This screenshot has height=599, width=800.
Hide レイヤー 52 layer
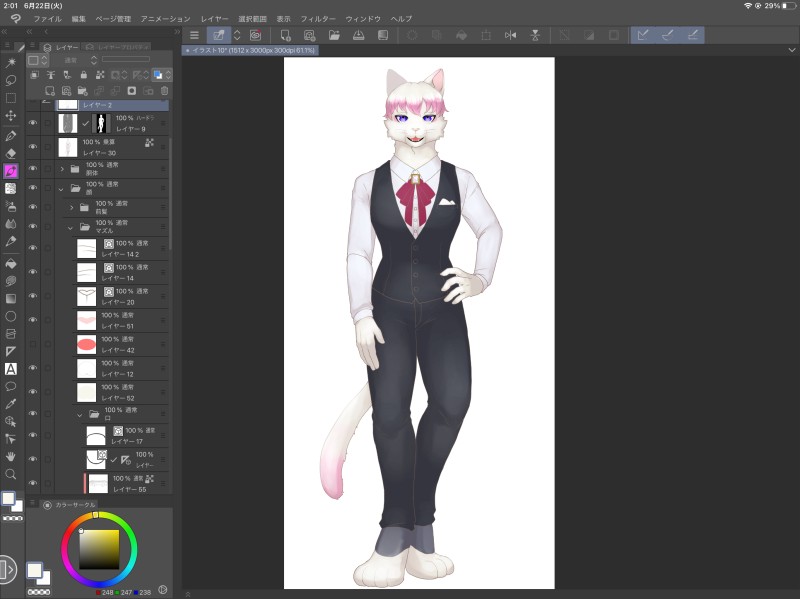coord(33,392)
